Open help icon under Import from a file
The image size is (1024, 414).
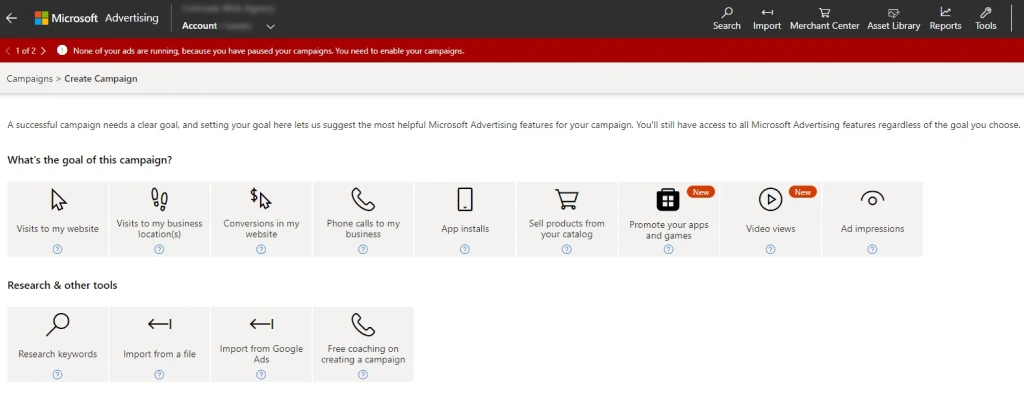click(x=159, y=374)
